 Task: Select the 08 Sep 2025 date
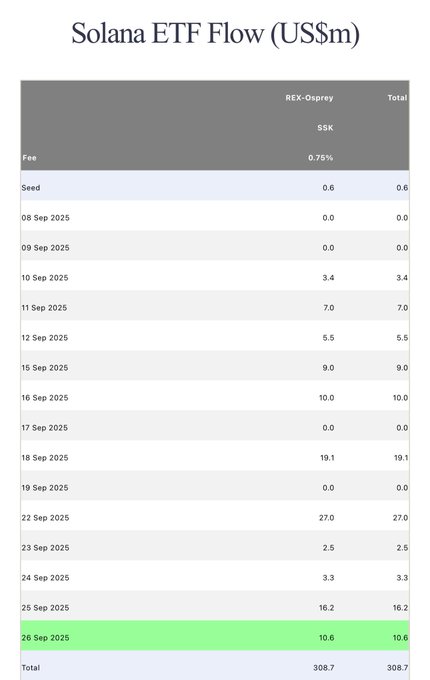click(46, 218)
